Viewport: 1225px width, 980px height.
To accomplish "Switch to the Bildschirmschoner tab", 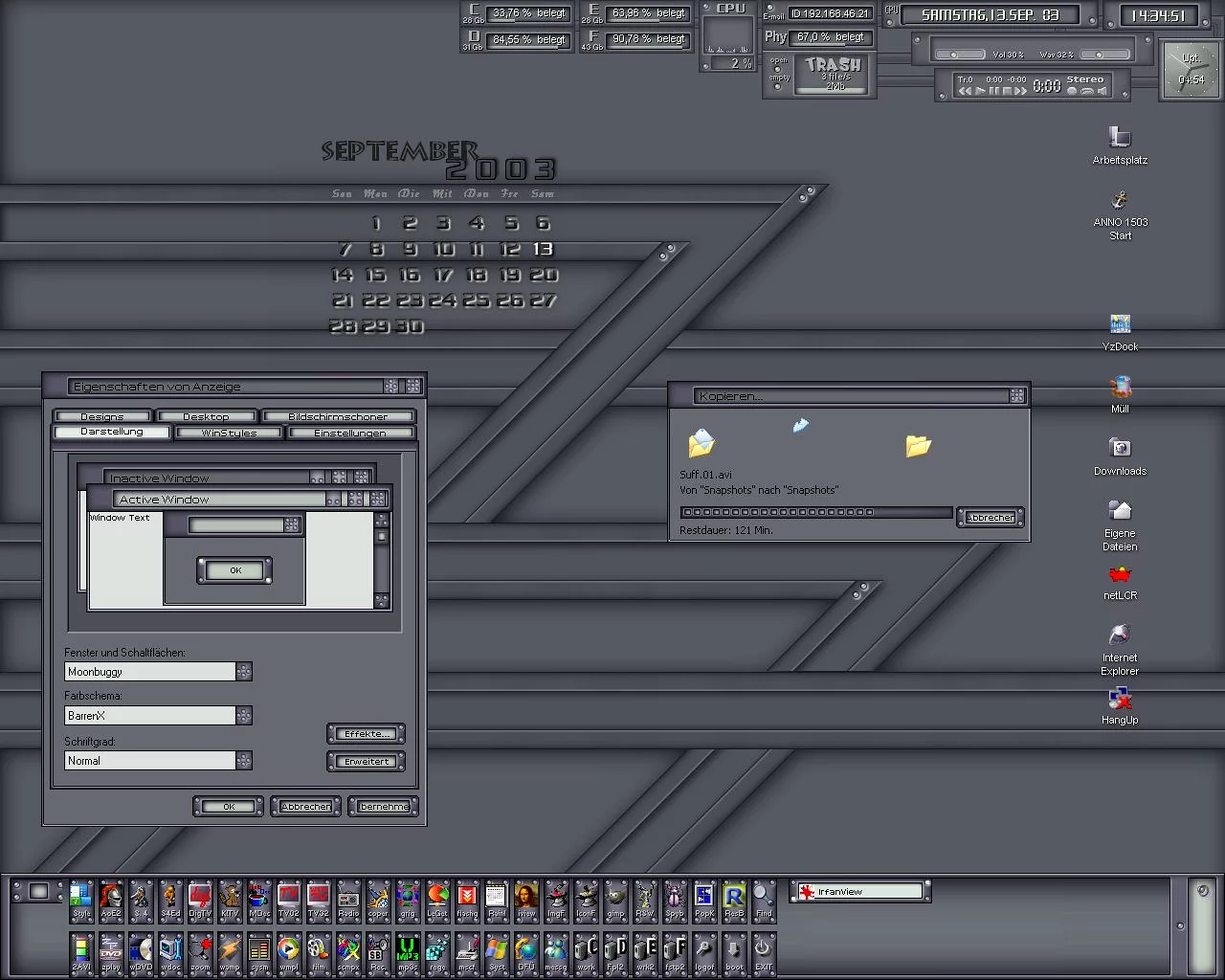I will pos(338,416).
